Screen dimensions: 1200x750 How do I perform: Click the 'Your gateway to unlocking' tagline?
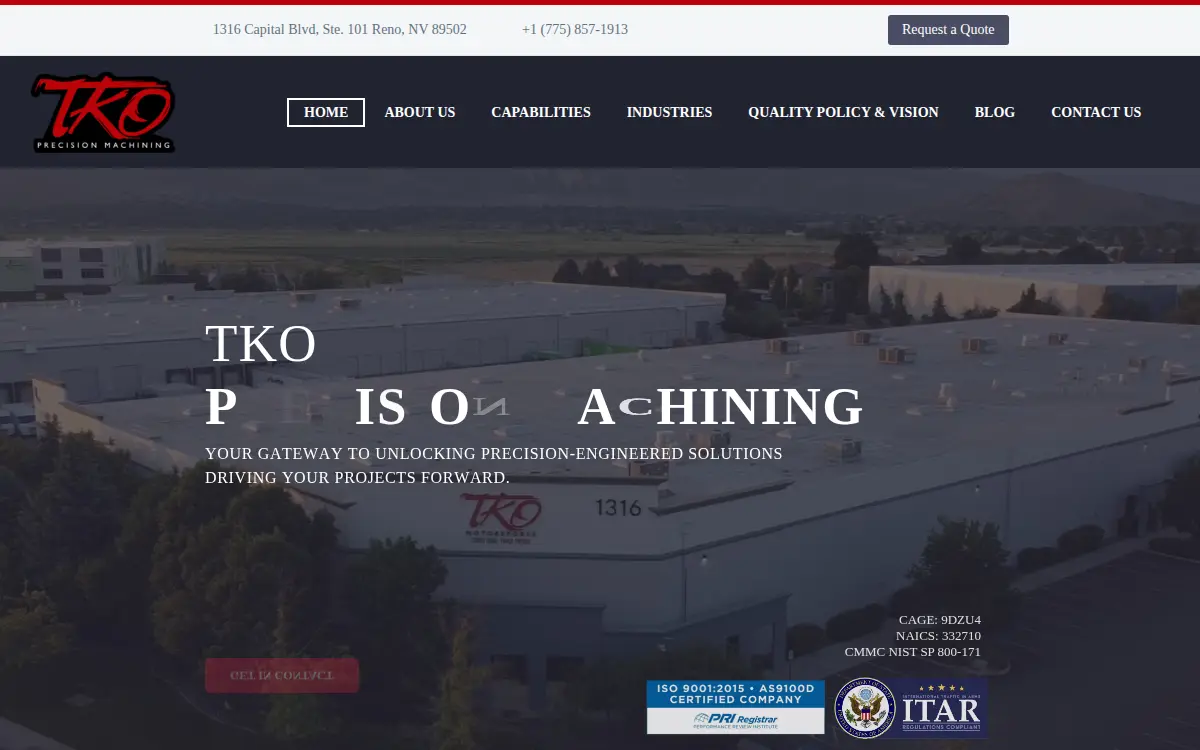tap(494, 466)
